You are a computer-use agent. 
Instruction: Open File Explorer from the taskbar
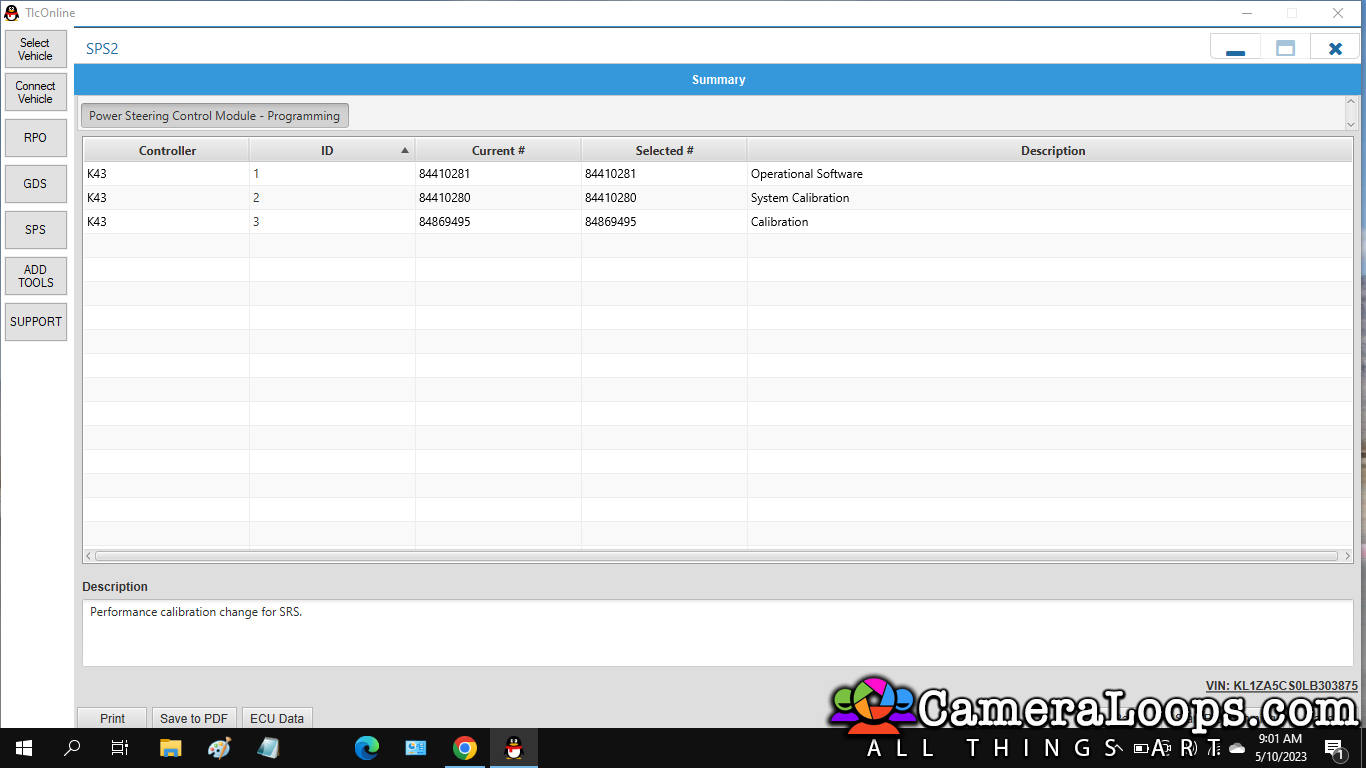point(171,748)
